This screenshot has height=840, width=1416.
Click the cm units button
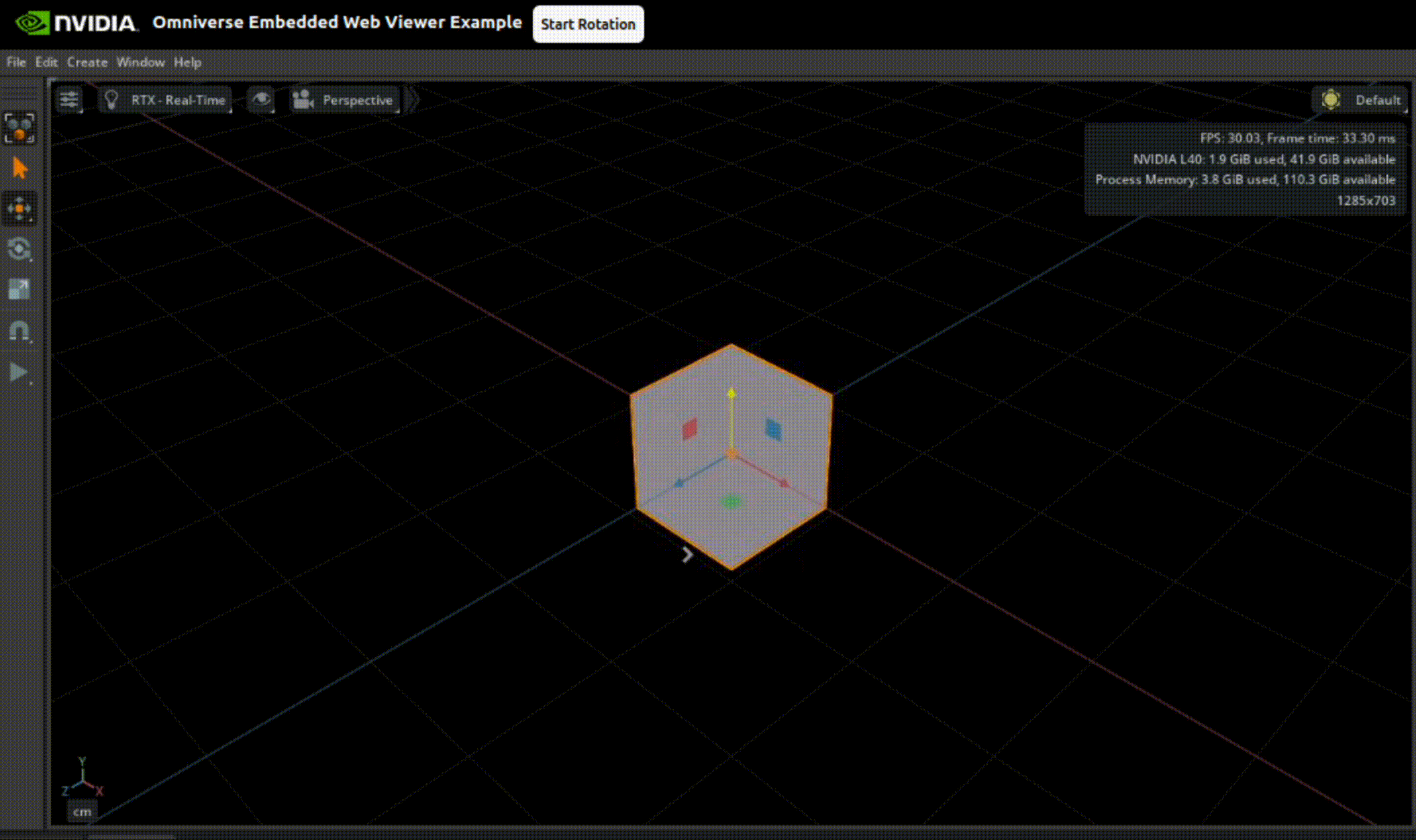coord(82,812)
